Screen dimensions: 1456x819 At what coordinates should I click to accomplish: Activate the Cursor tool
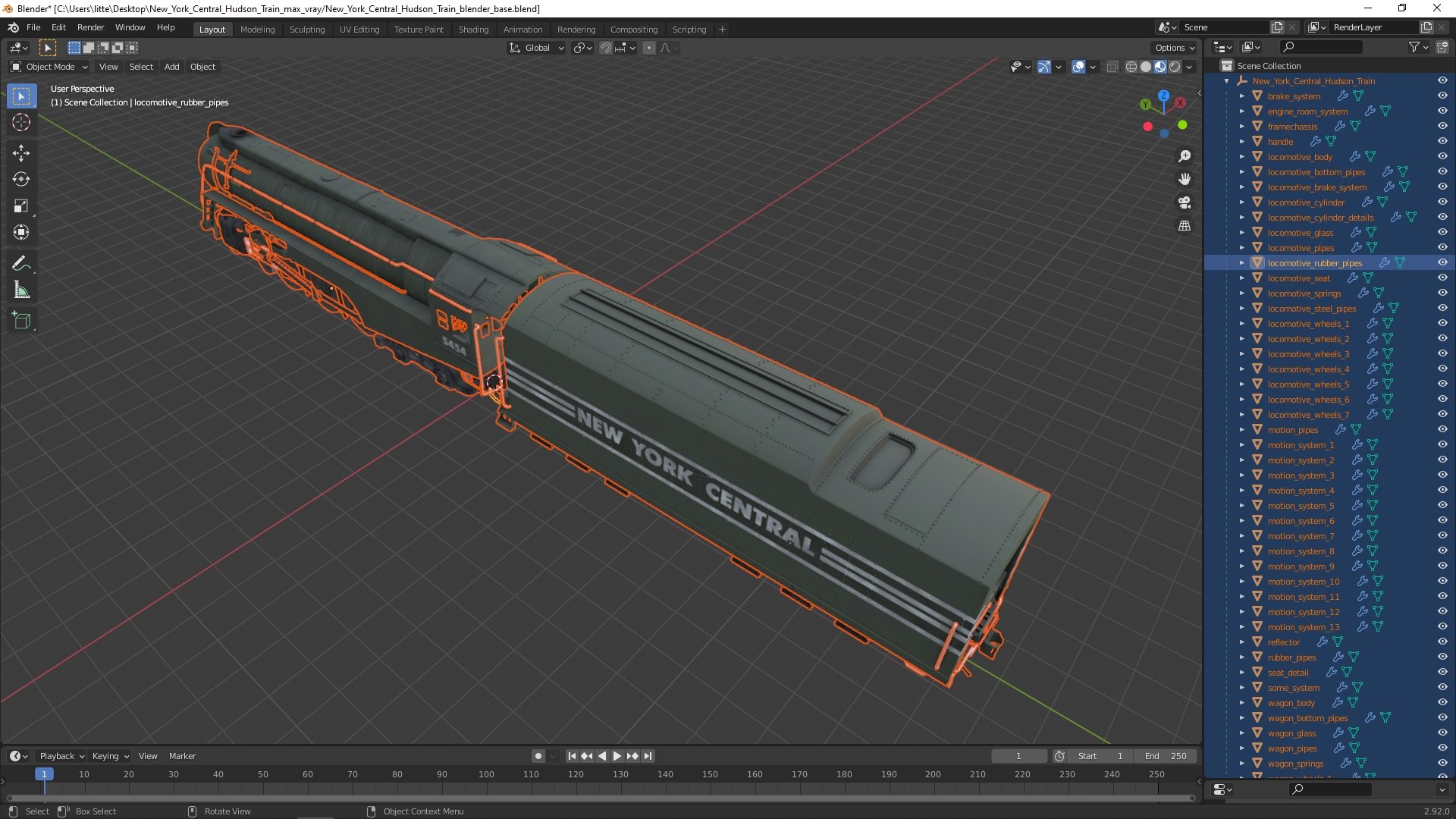[x=21, y=123]
